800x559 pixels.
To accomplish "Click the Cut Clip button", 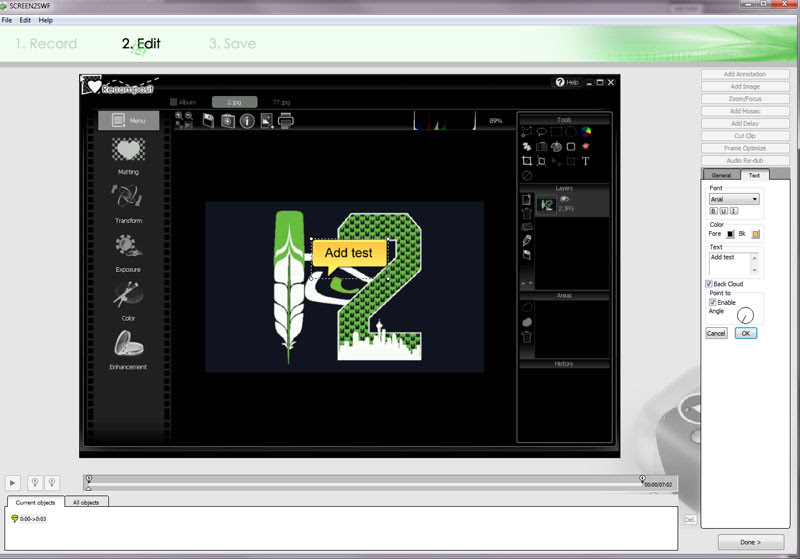I will coord(745,136).
